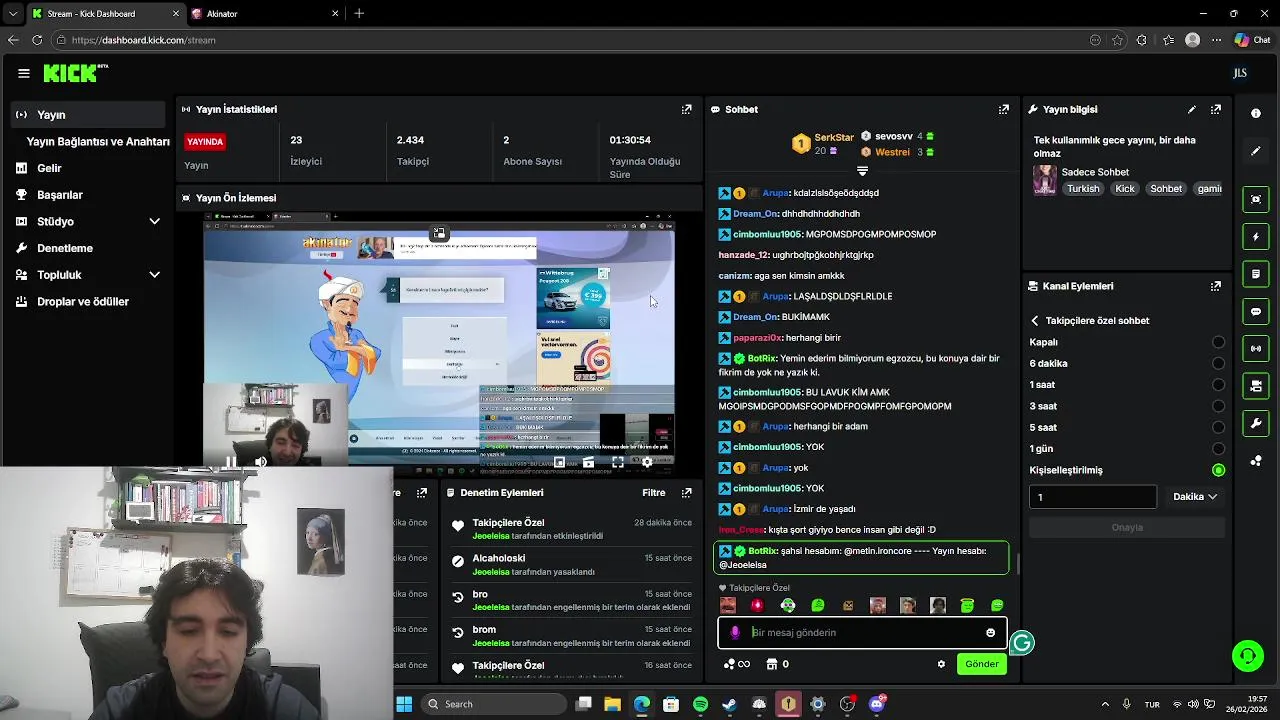1280x720 pixels.
Task: Select the 1 saat radio option
Action: pyautogui.click(x=1218, y=385)
